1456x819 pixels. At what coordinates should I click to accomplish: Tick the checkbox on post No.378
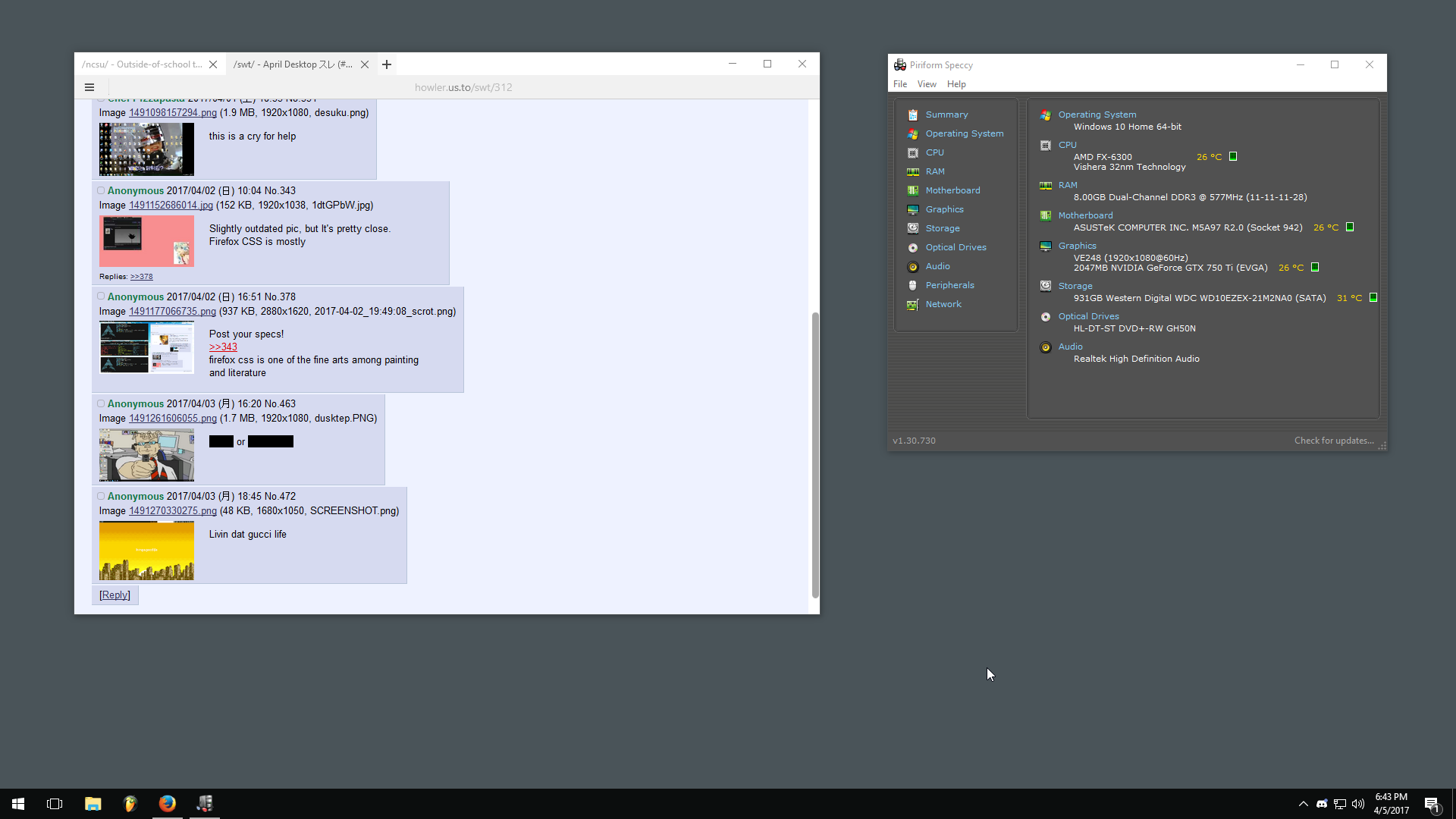(x=101, y=297)
